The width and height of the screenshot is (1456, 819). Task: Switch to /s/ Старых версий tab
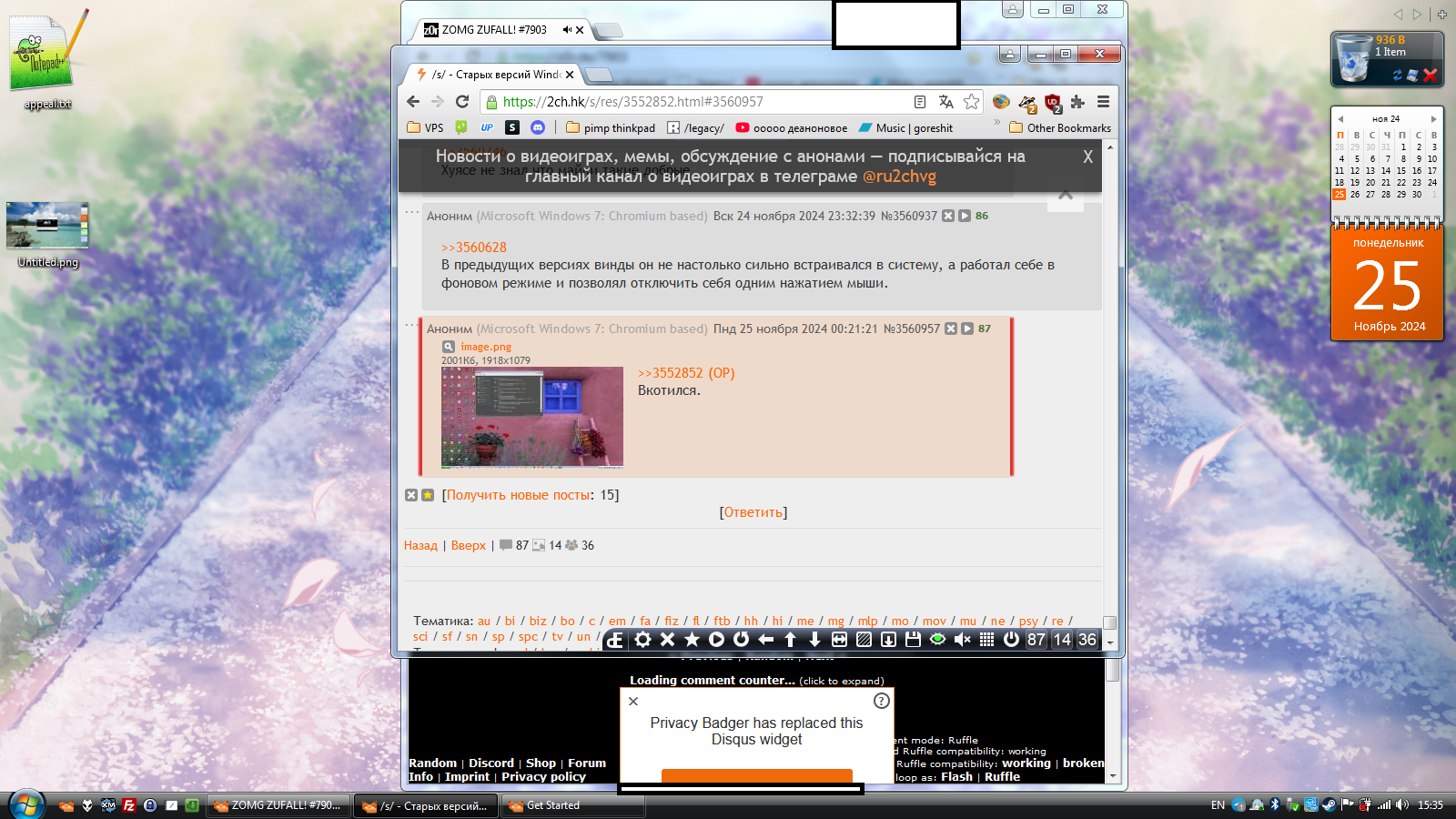(496, 75)
